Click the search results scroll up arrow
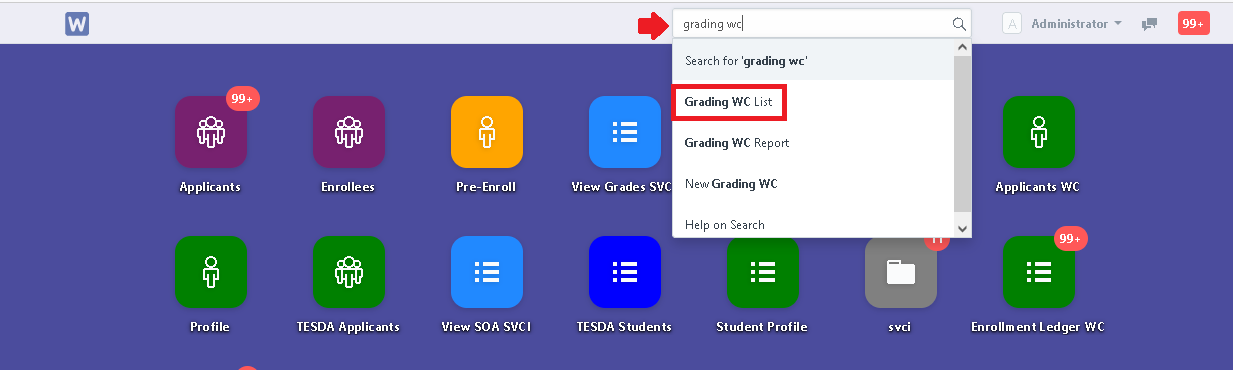The height and width of the screenshot is (370, 1233). click(x=963, y=47)
